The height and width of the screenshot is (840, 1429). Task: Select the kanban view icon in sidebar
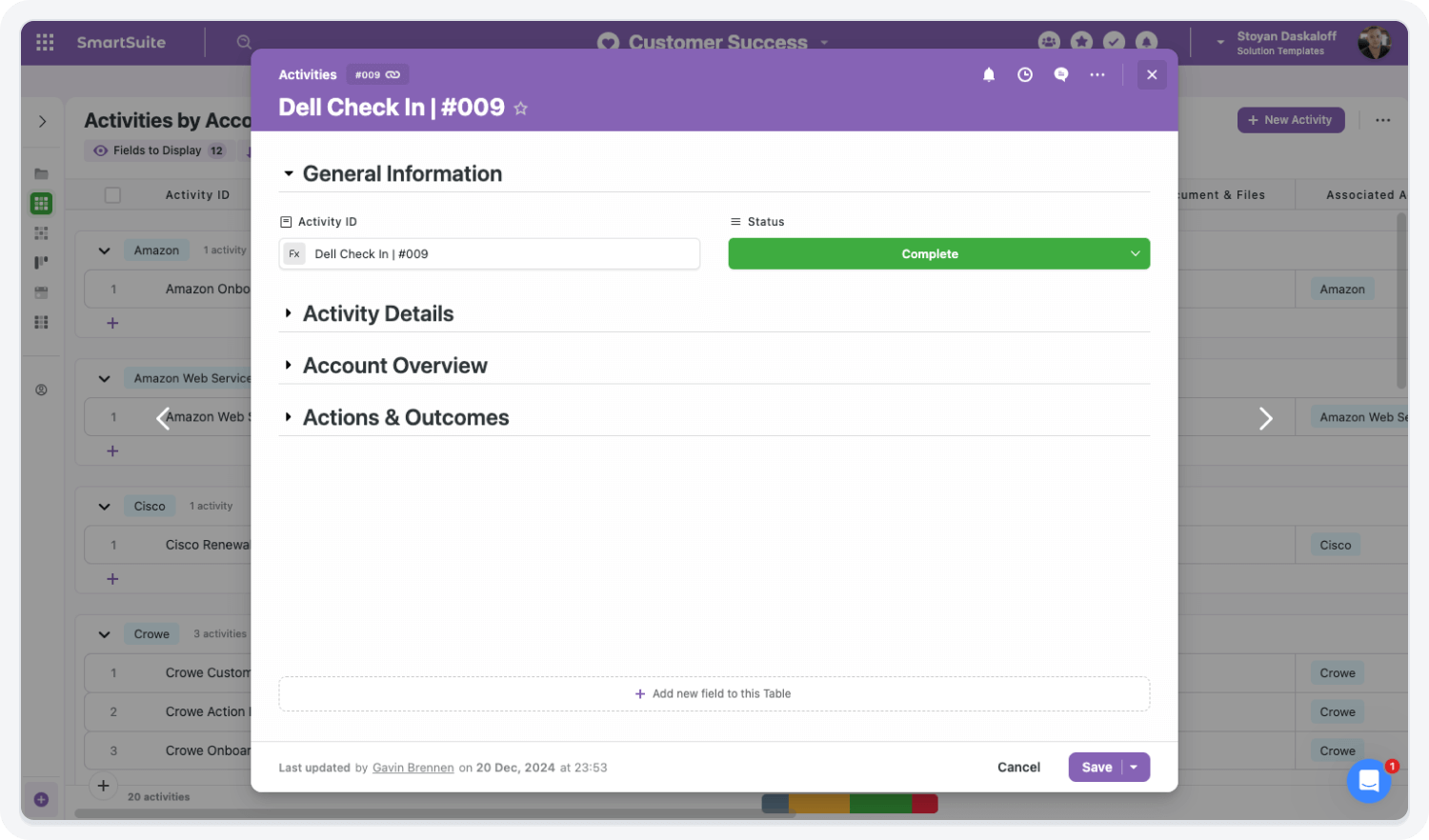(41, 263)
